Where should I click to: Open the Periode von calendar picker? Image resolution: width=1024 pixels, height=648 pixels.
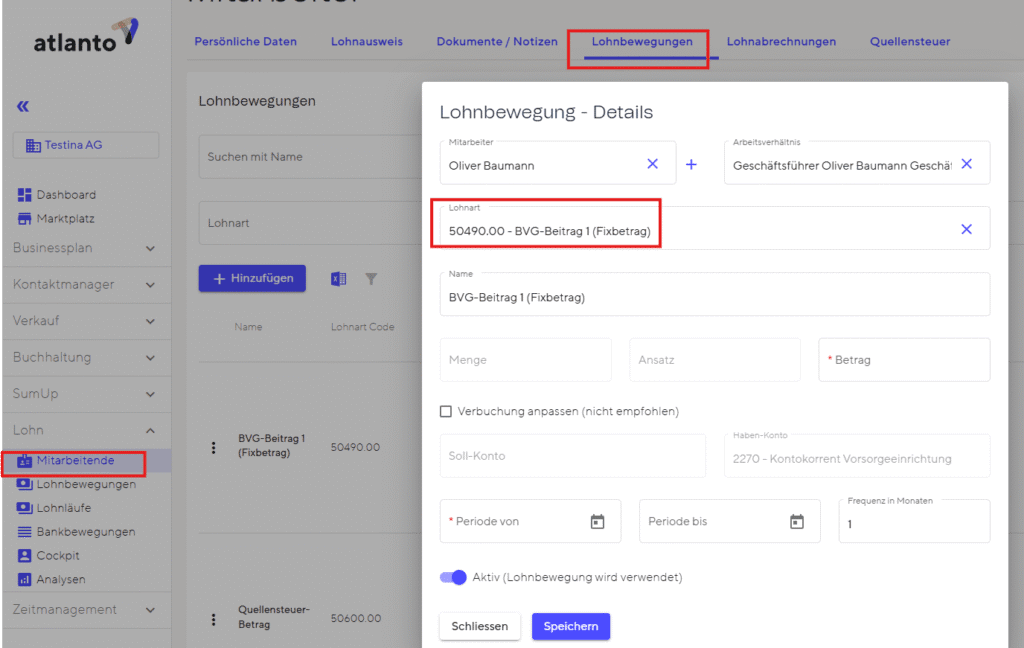click(597, 521)
